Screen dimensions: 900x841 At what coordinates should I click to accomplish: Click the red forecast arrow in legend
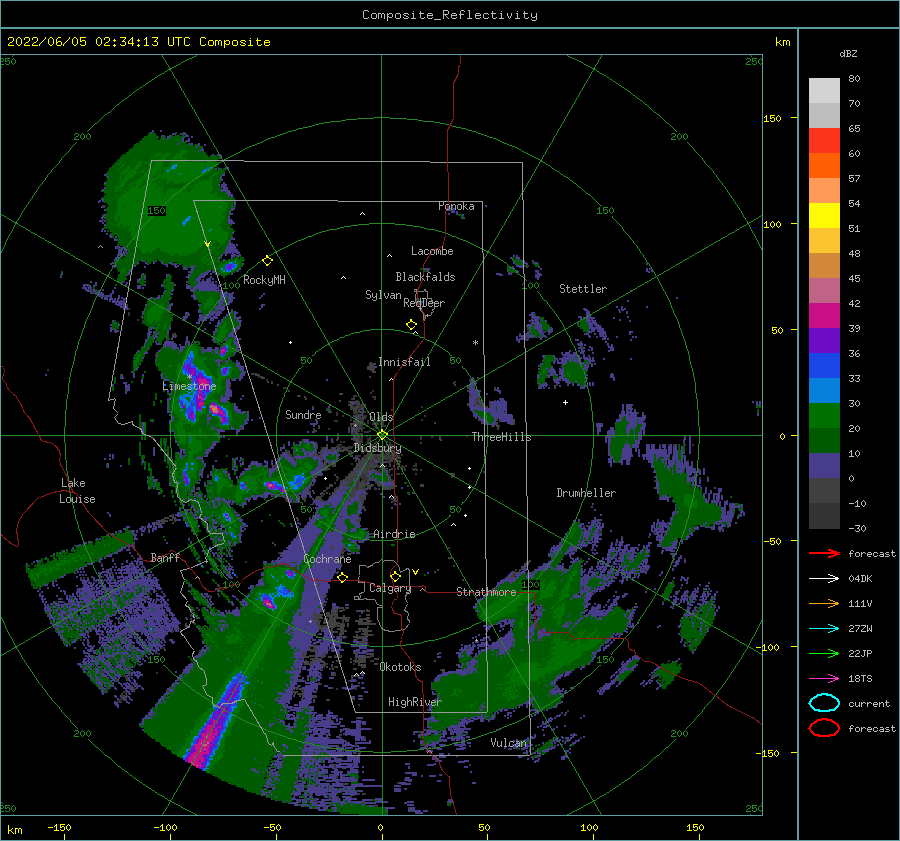pos(824,553)
